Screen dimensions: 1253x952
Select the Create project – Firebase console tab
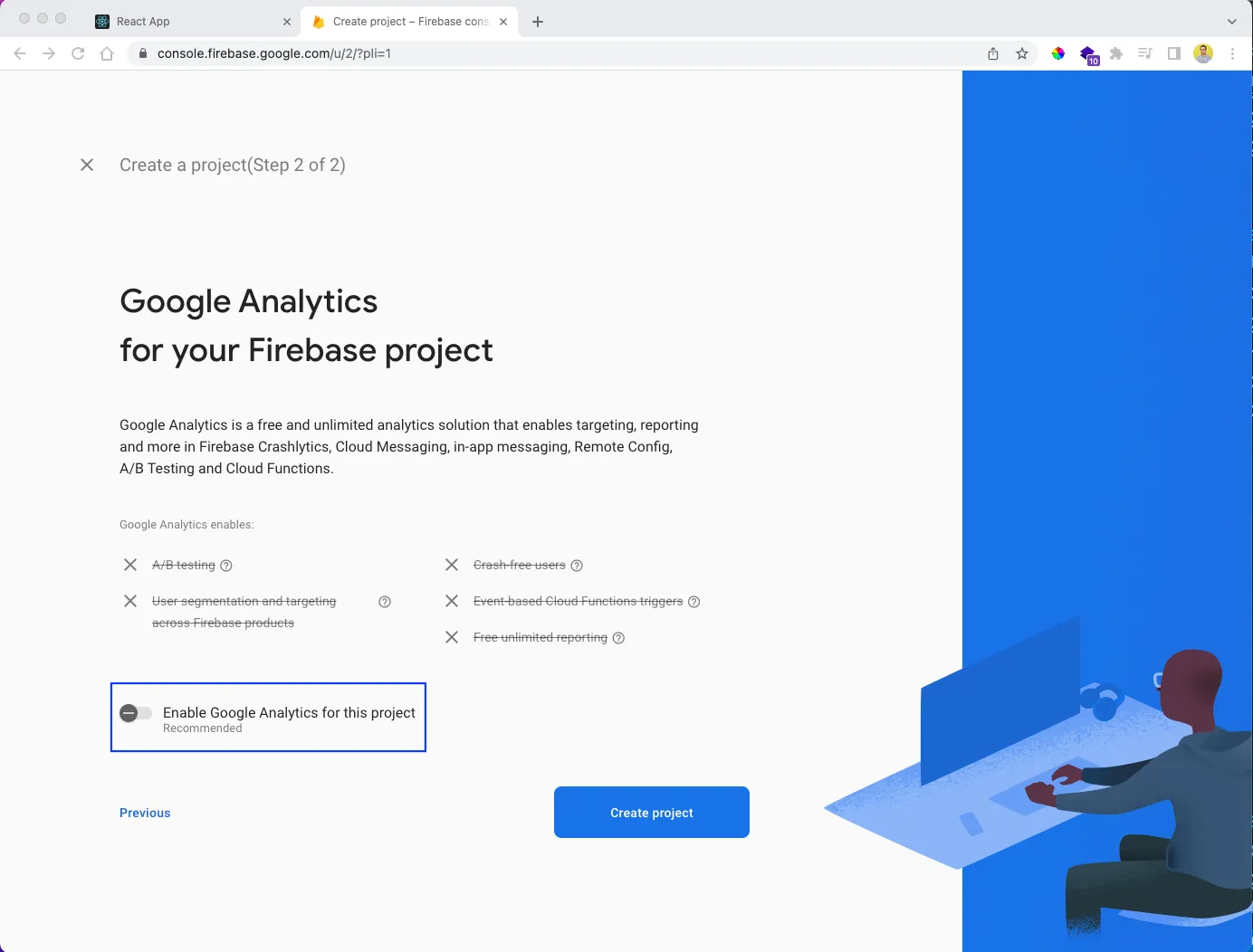pyautogui.click(x=410, y=22)
